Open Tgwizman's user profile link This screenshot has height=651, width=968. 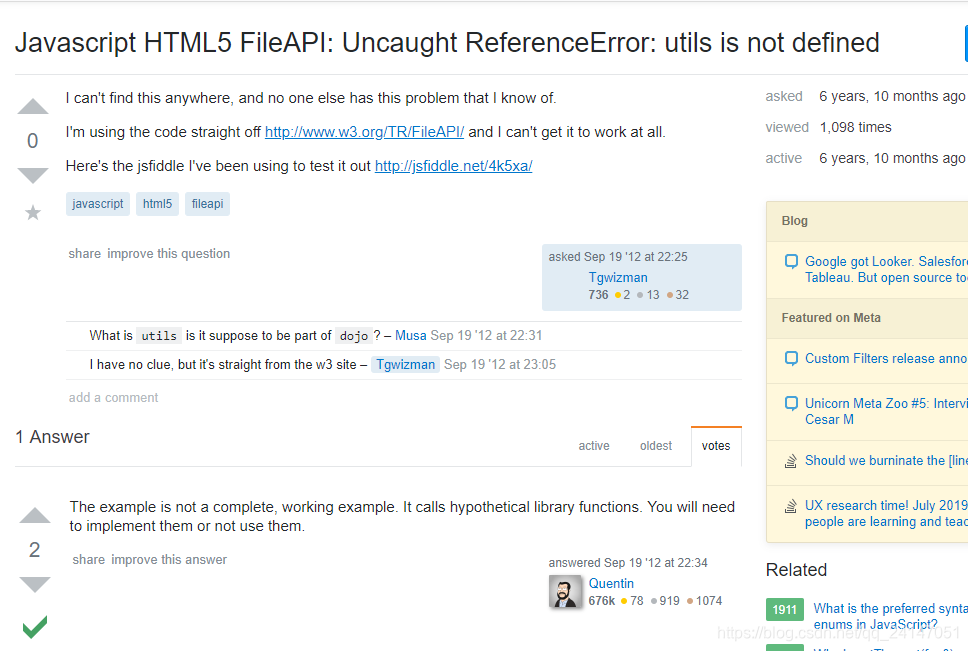[618, 278]
